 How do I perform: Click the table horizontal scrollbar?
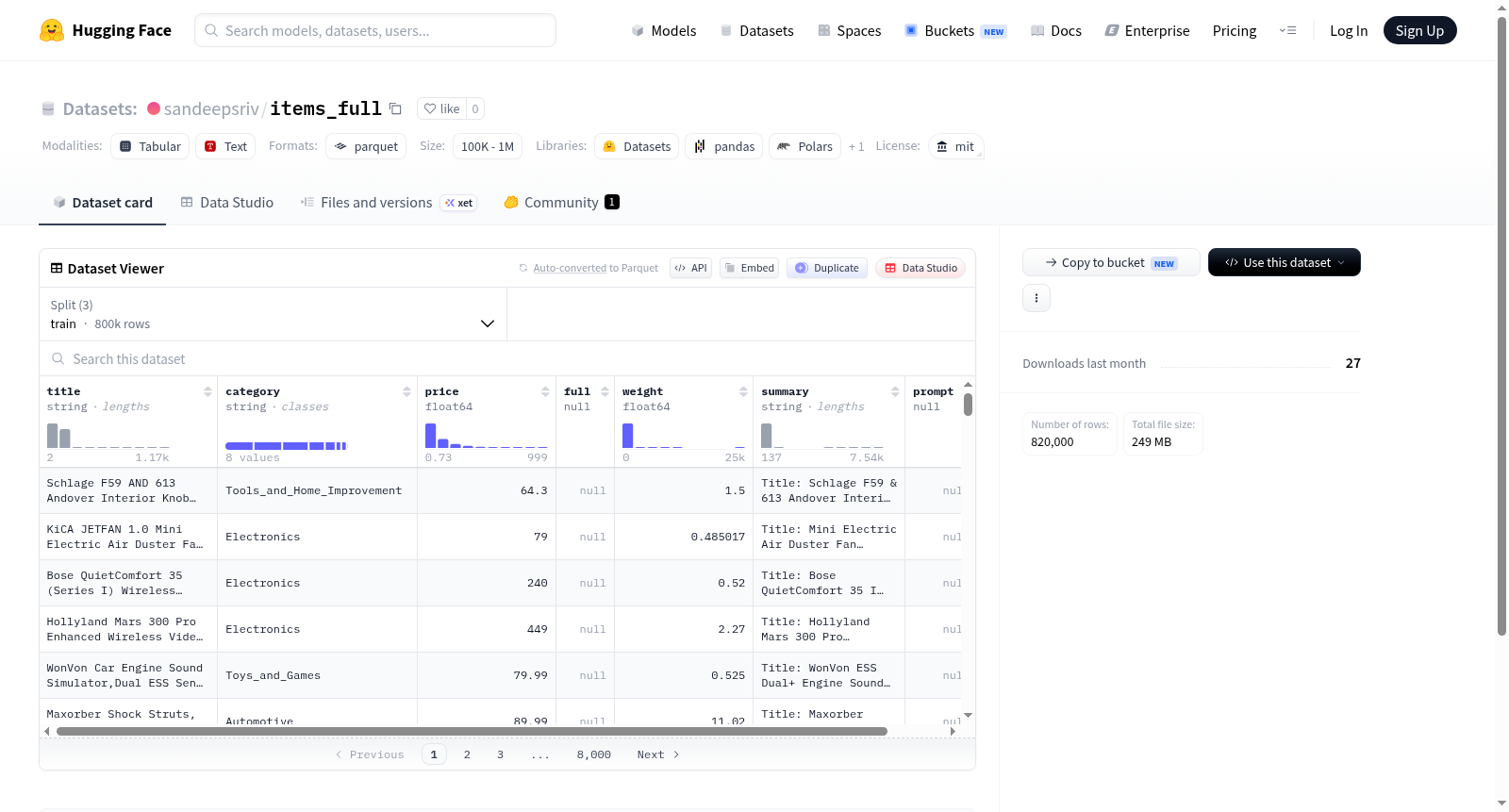(x=472, y=731)
